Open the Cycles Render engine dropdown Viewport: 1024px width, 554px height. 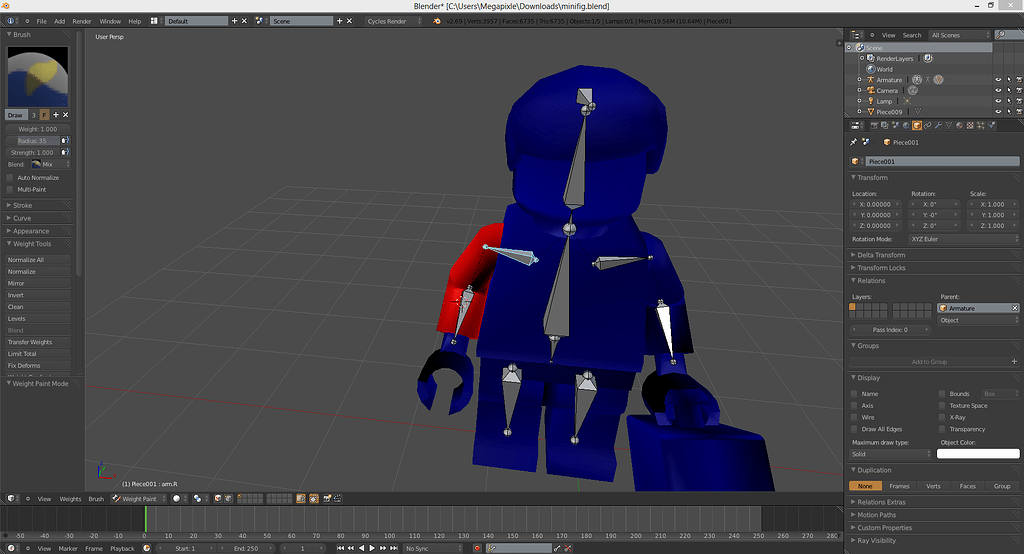(x=394, y=21)
